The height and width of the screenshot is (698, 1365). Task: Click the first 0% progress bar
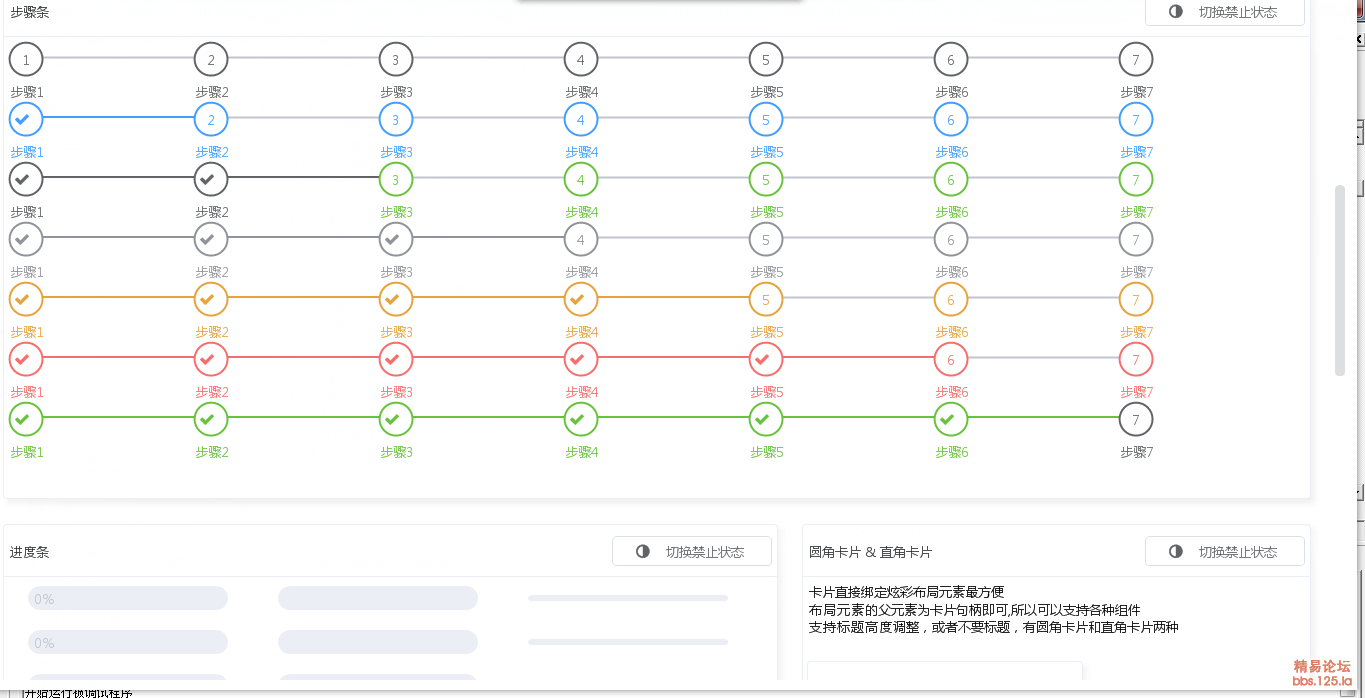[x=128, y=599]
